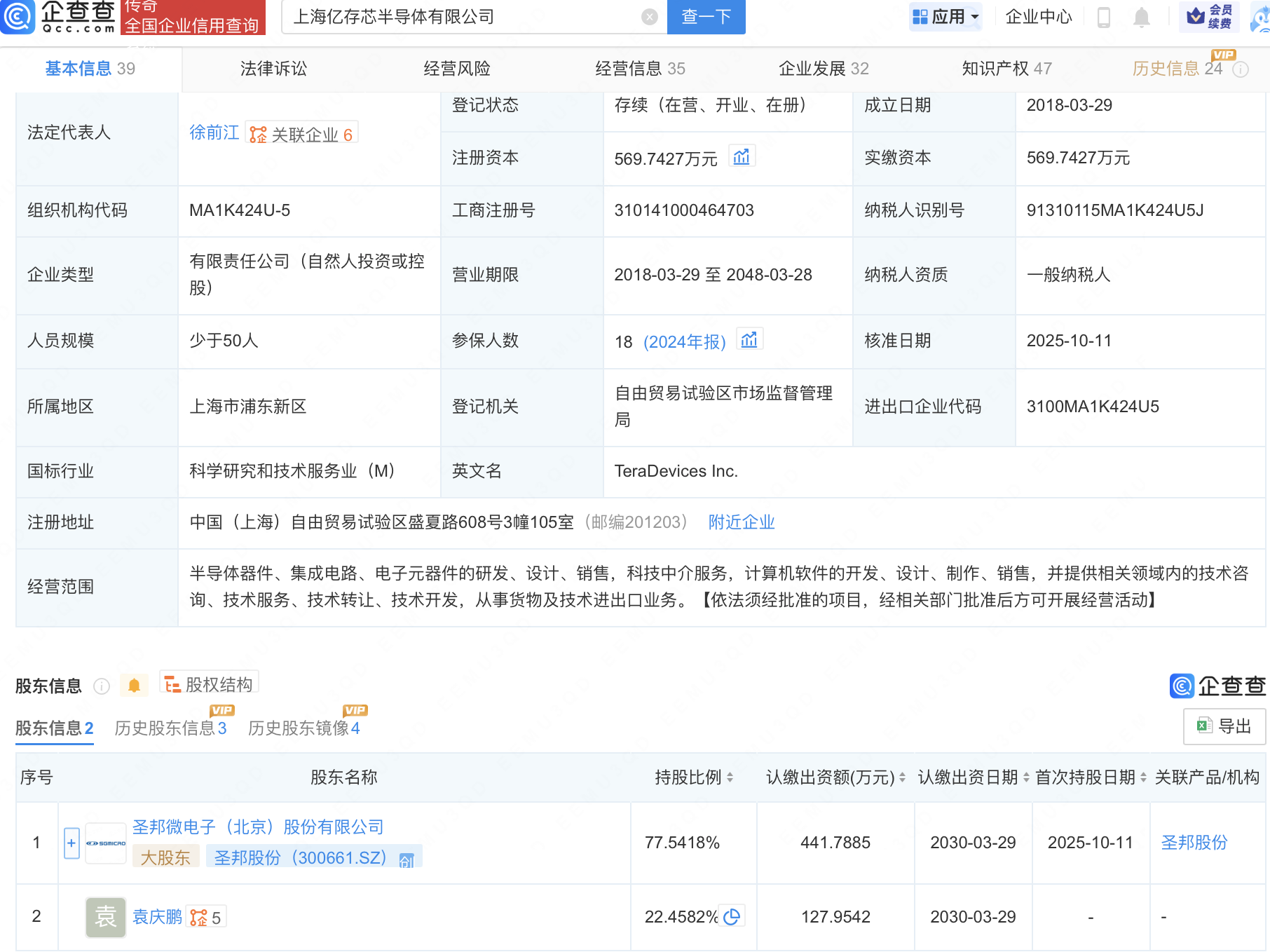Image resolution: width=1270 pixels, height=952 pixels.
Task: Click the info icon beside 股东信息
Action: [102, 686]
